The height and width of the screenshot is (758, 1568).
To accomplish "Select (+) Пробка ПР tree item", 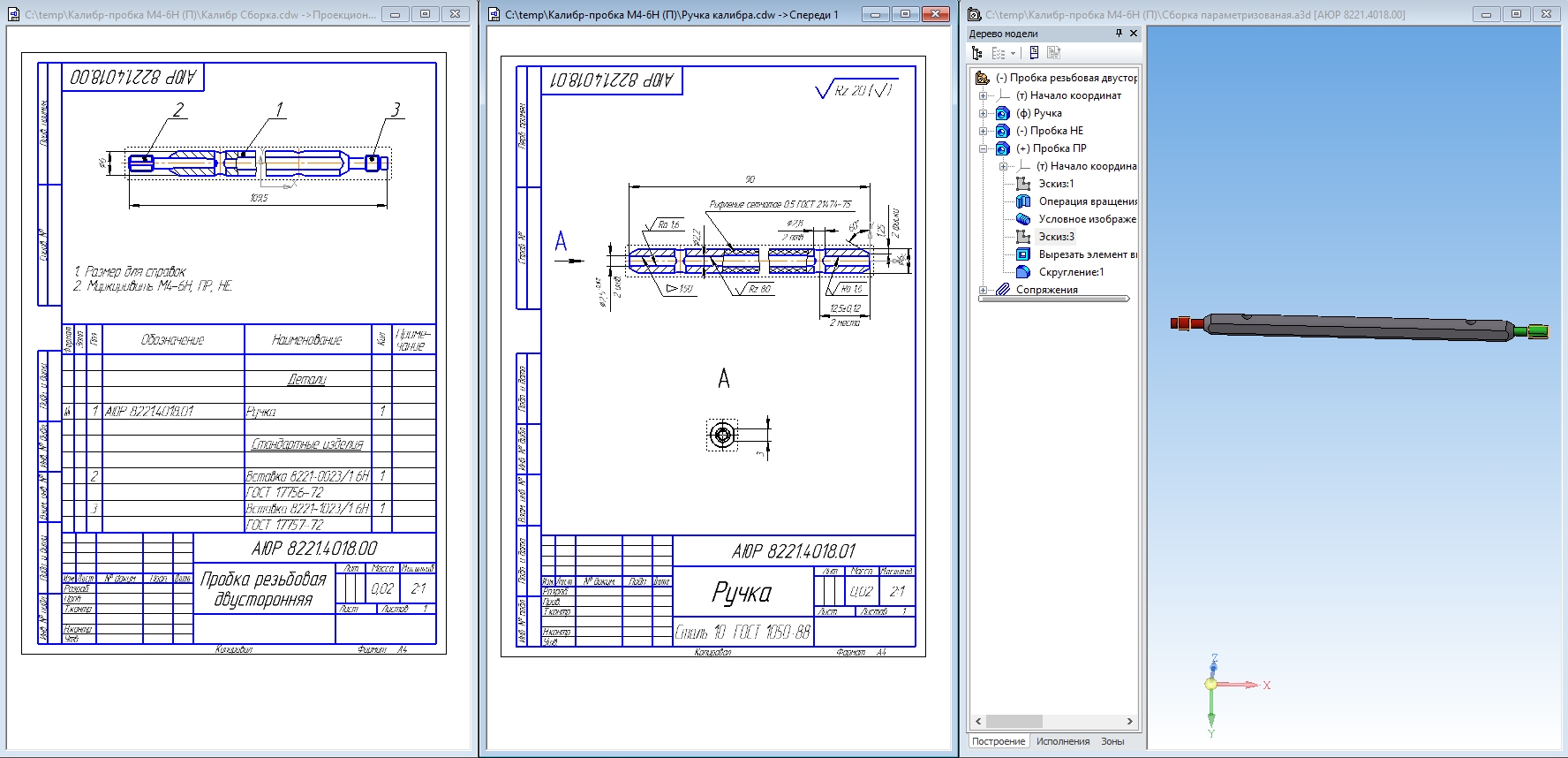I will point(1052,148).
